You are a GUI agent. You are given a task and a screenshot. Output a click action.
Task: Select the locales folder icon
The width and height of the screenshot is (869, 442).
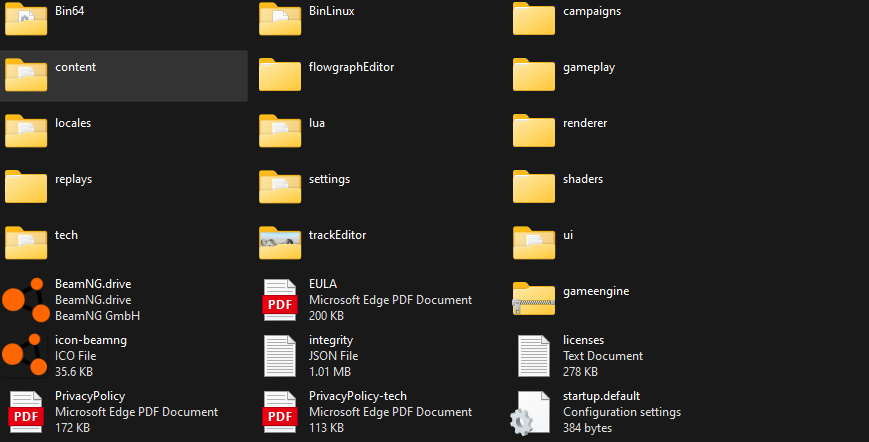coord(26,131)
